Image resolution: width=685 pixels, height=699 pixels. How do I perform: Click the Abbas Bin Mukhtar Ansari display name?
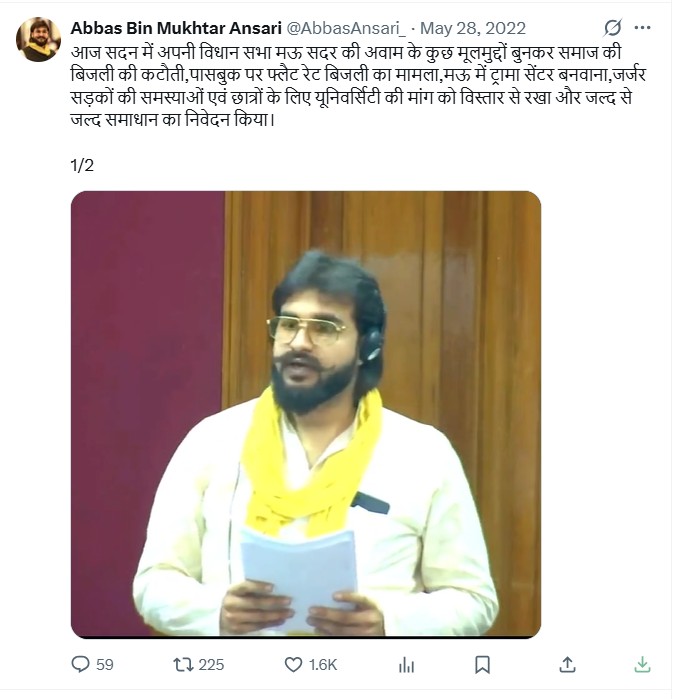pos(176,28)
